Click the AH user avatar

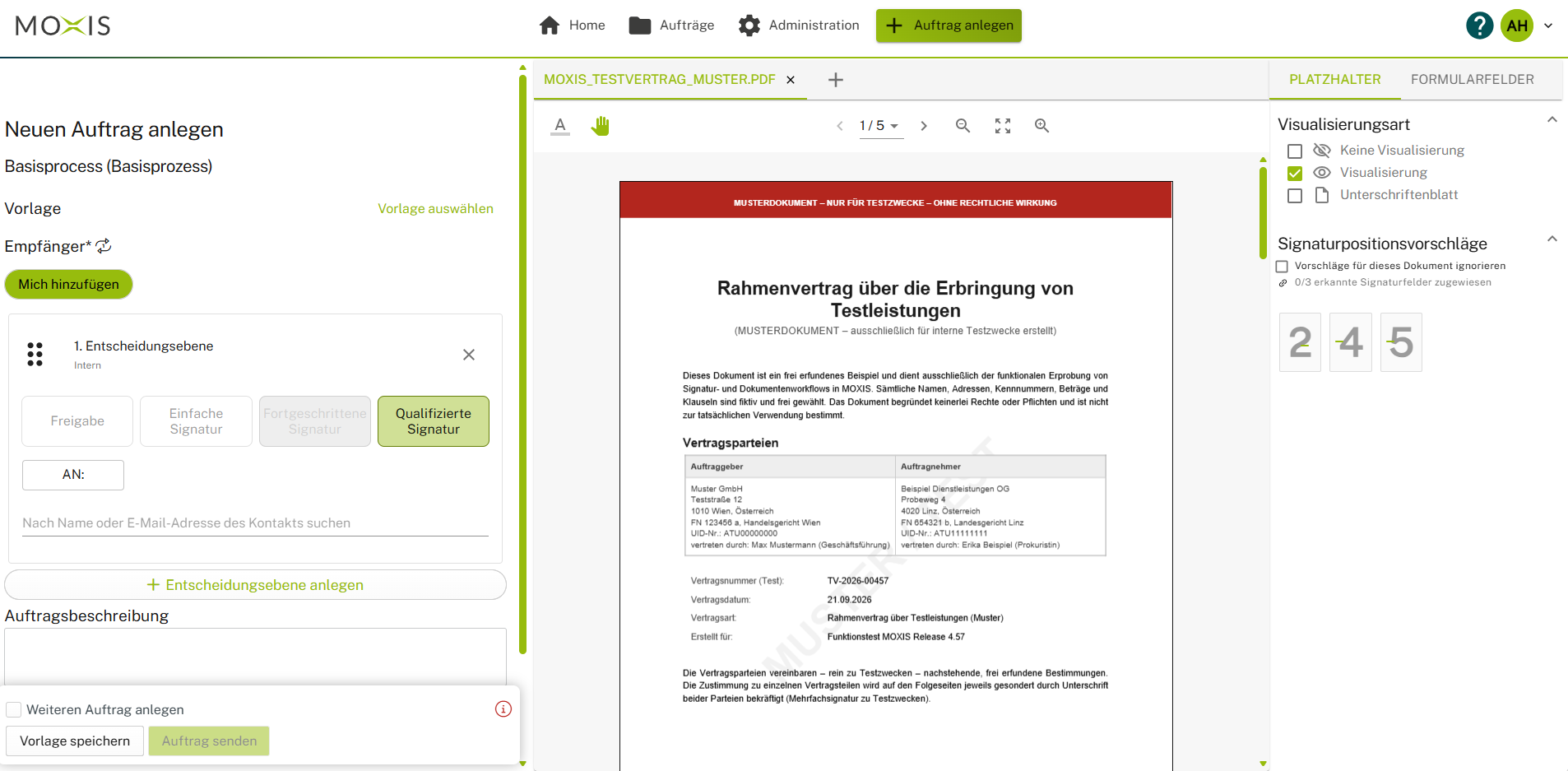pyautogui.click(x=1517, y=26)
